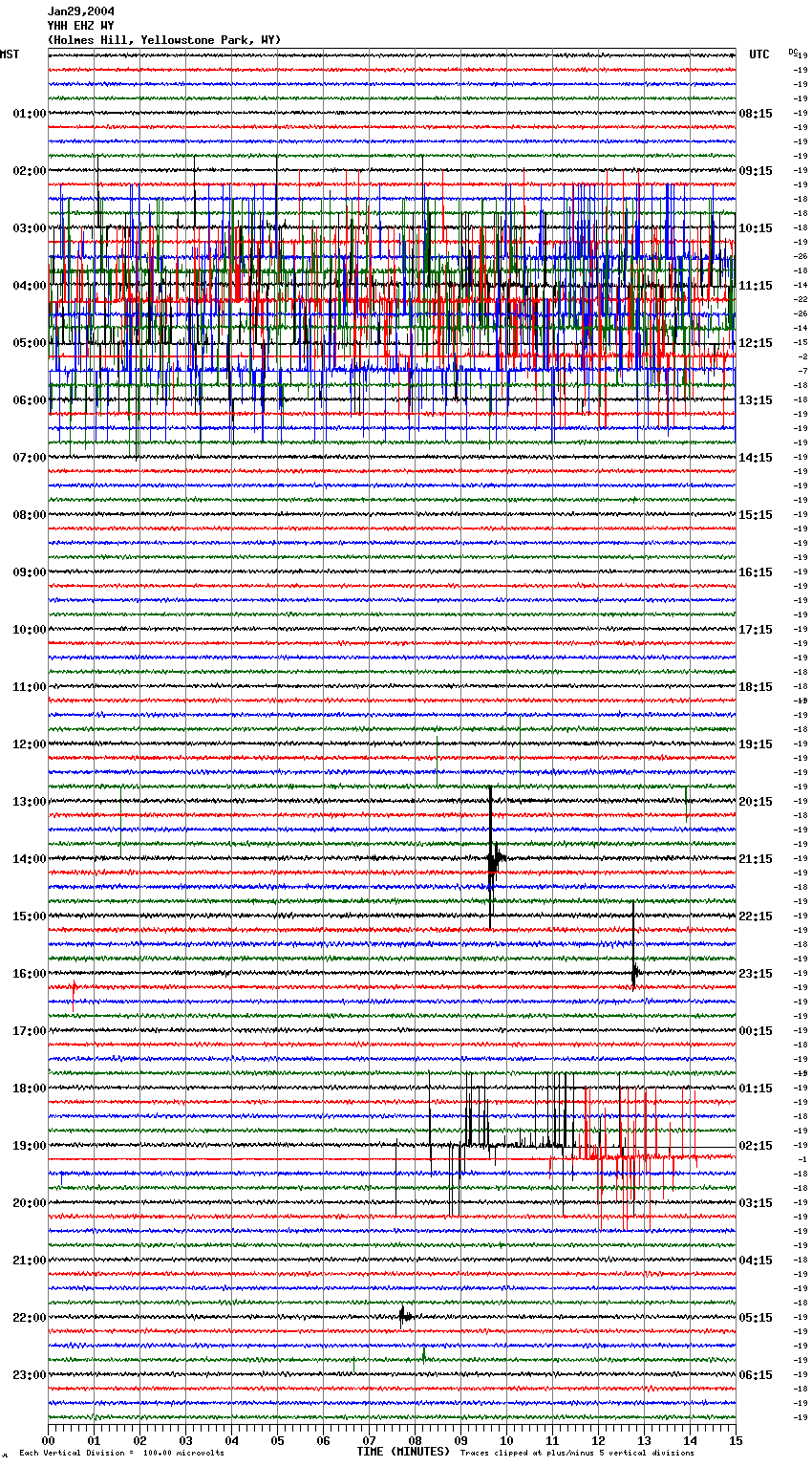This screenshot has width=812, height=1466.
Task: Click the 15:15 UTC time label
Action: pyautogui.click(x=756, y=515)
